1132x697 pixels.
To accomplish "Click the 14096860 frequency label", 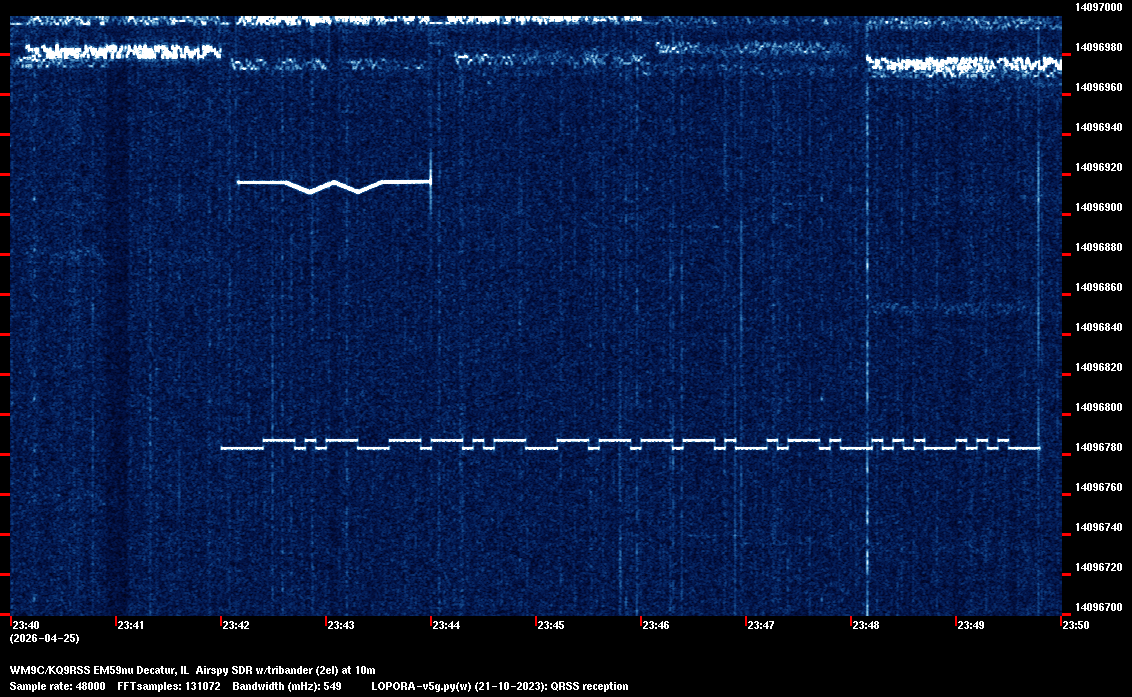I will [1099, 287].
